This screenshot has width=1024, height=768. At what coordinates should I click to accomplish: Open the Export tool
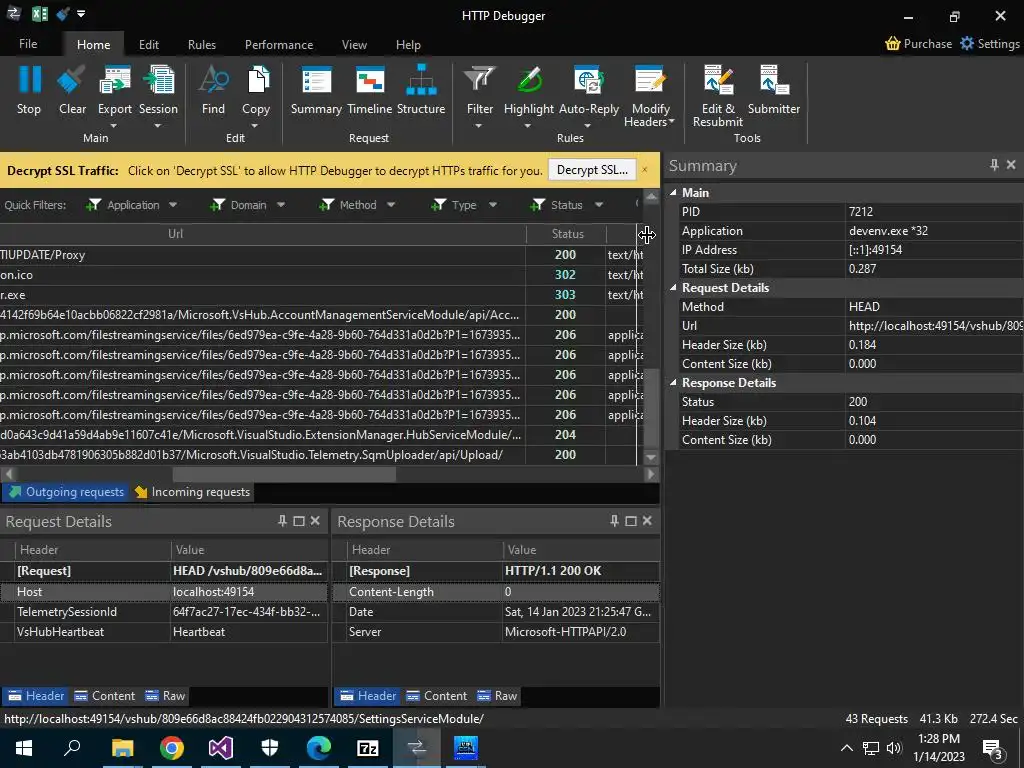click(x=114, y=81)
